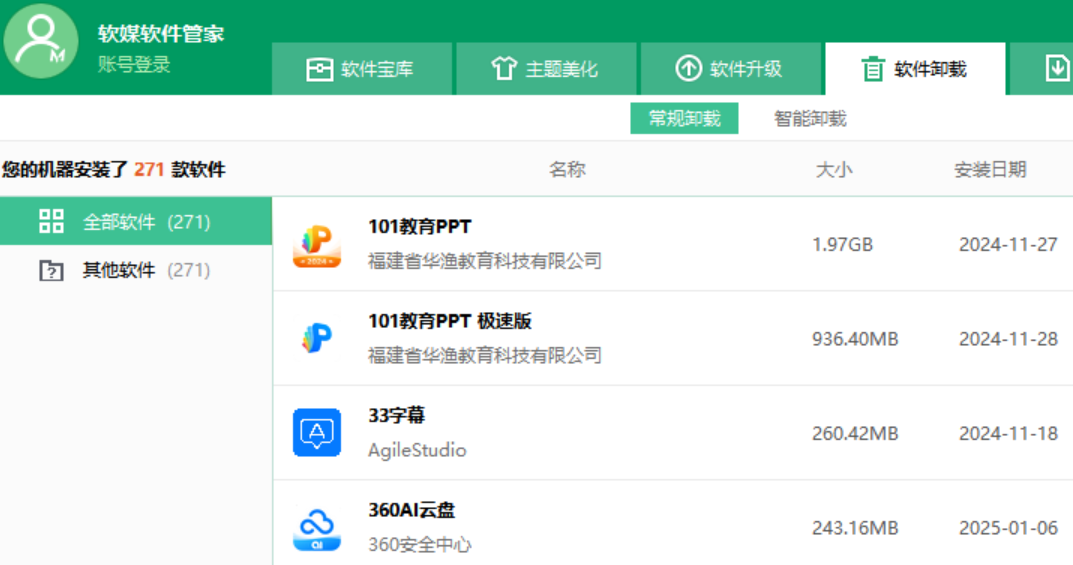Click the 软件卸载 trash bin icon
Screen dimensions: 1073x565
(872, 69)
